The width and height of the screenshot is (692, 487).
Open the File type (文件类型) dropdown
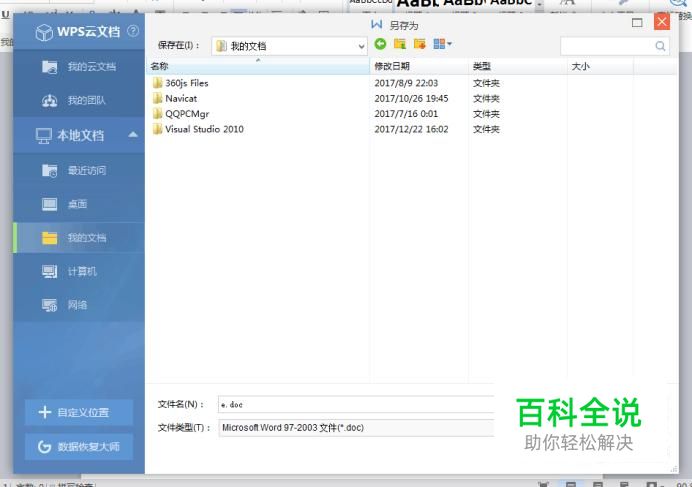point(356,428)
